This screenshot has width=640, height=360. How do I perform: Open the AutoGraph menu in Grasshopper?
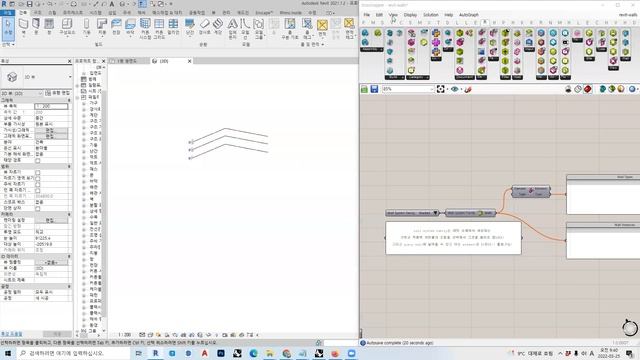click(469, 15)
